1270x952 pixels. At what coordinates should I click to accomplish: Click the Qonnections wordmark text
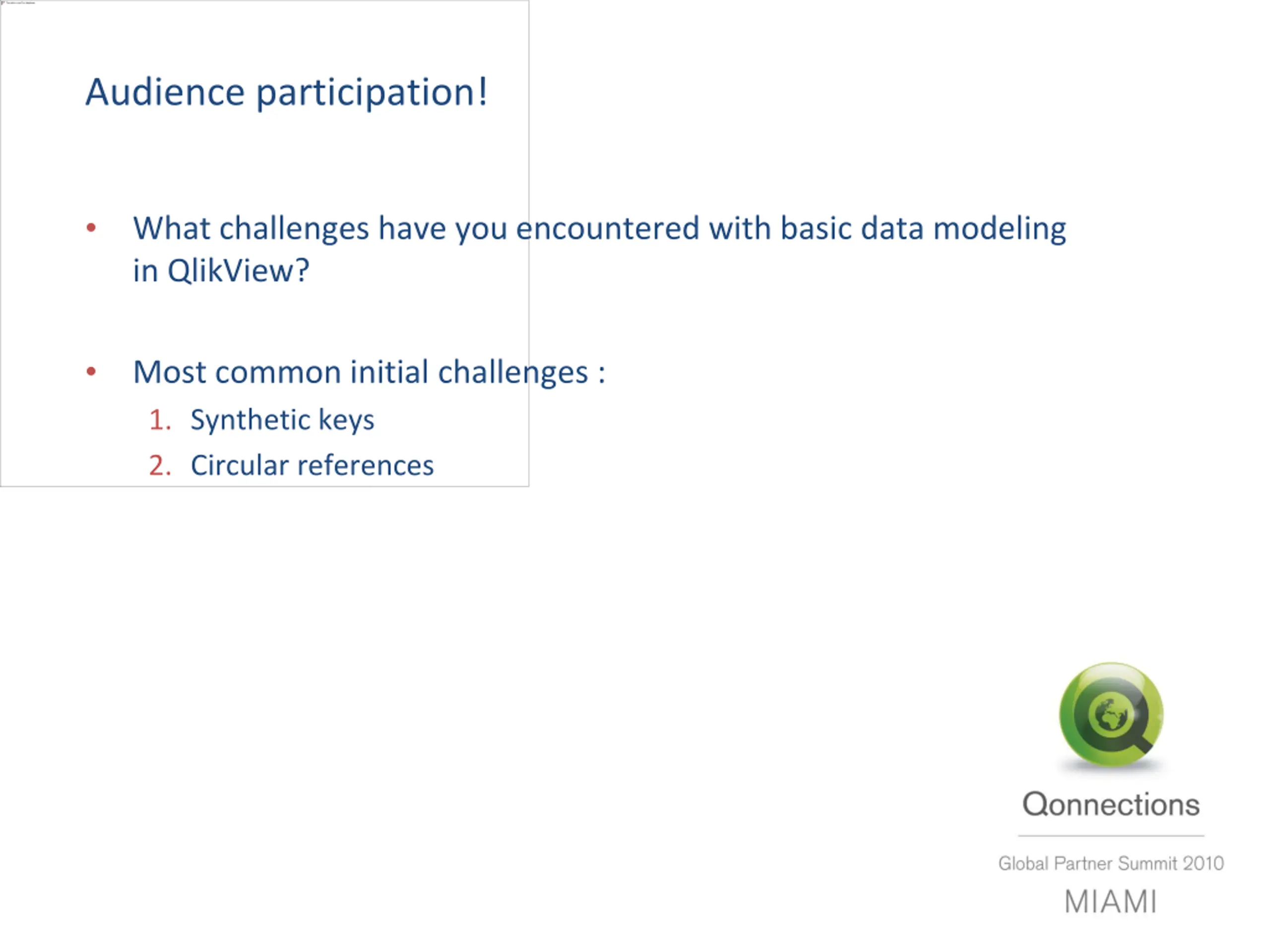tap(1111, 805)
